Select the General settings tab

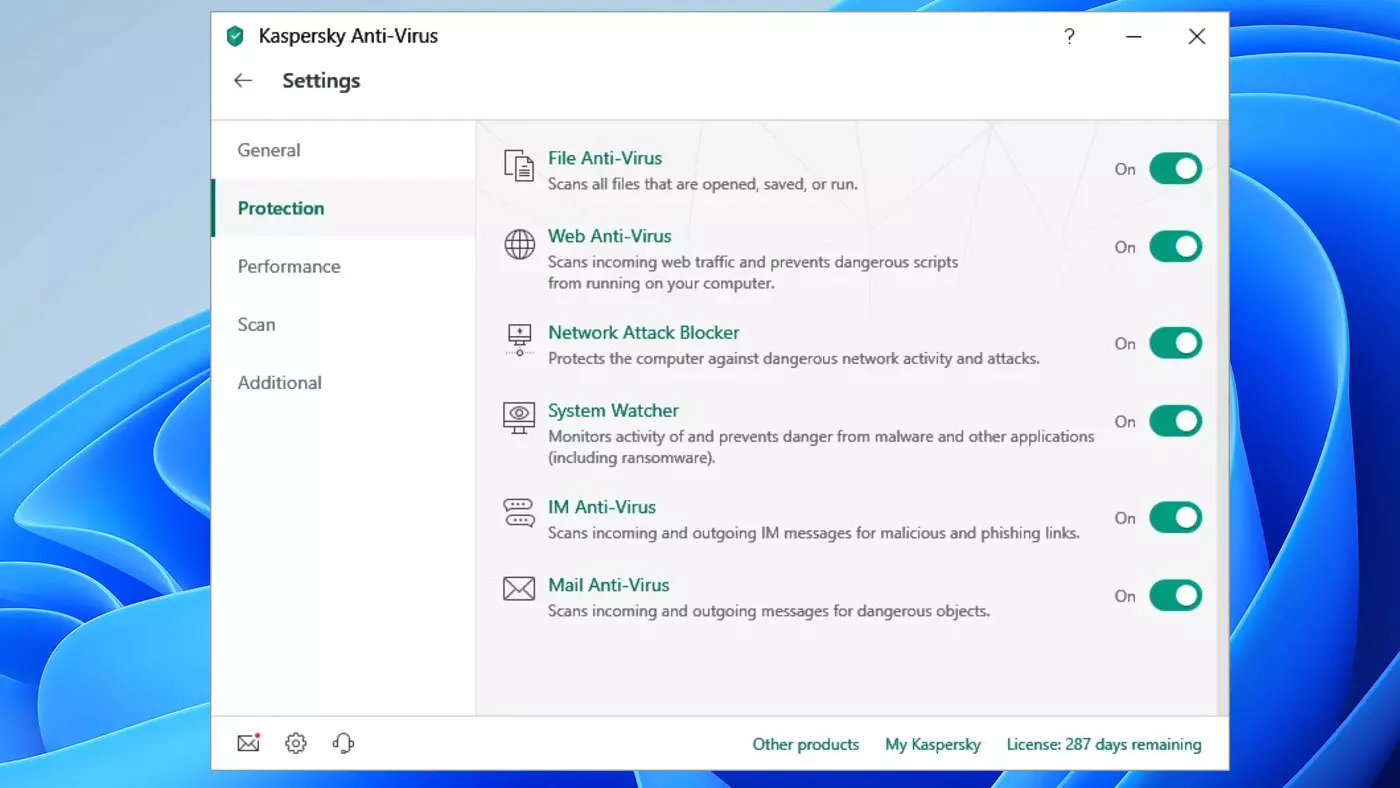[x=344, y=150]
